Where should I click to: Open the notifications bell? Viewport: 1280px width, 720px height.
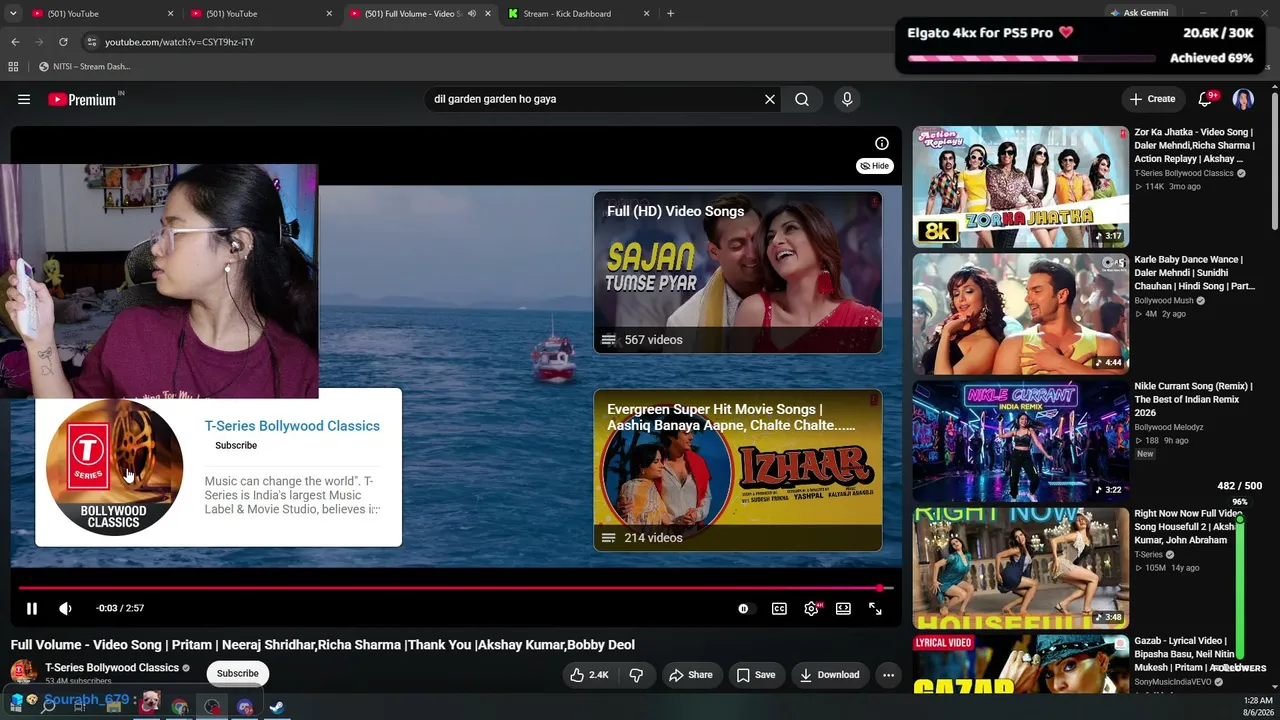point(1205,99)
